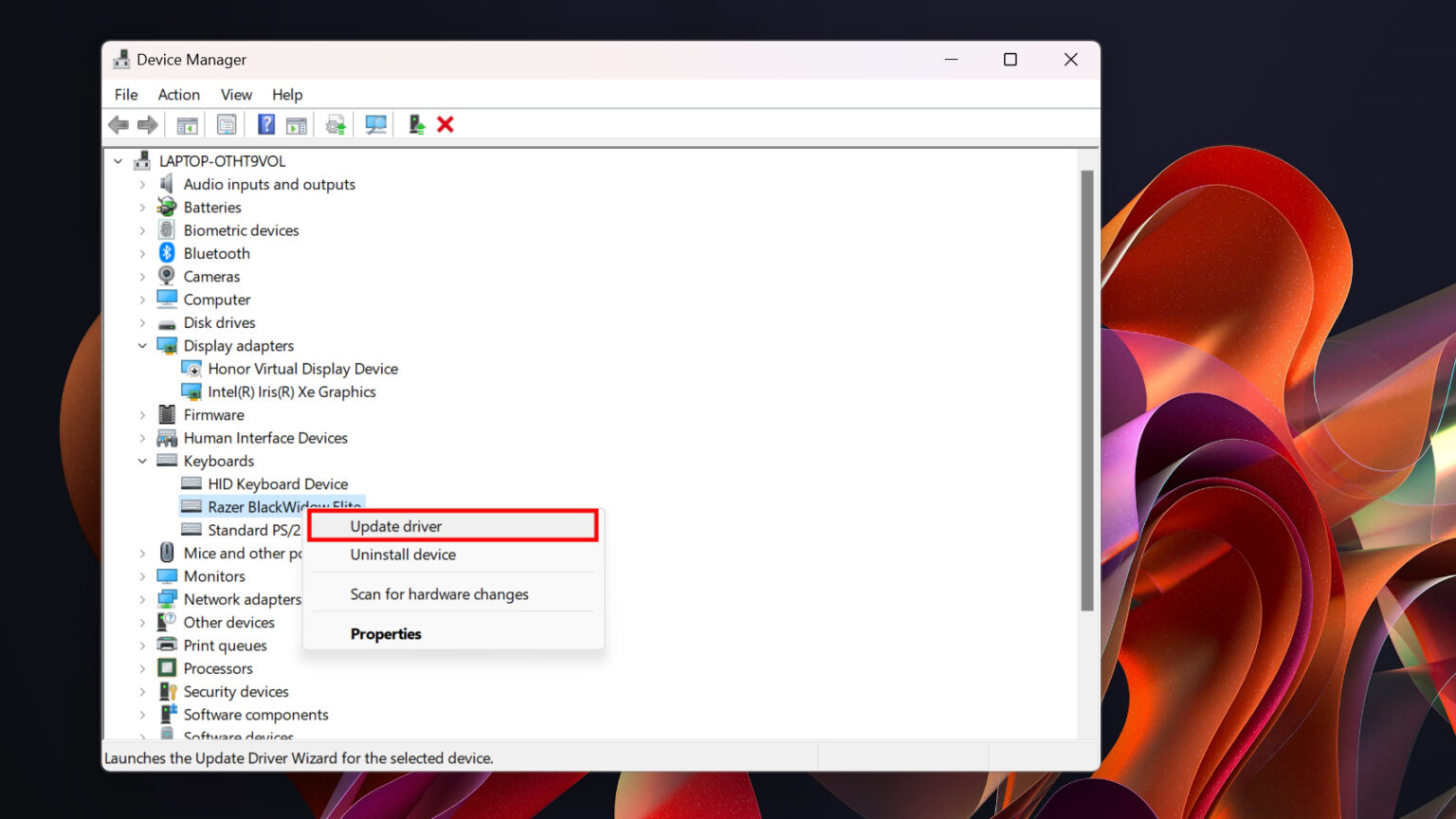Expand the Bluetooth category

point(142,253)
